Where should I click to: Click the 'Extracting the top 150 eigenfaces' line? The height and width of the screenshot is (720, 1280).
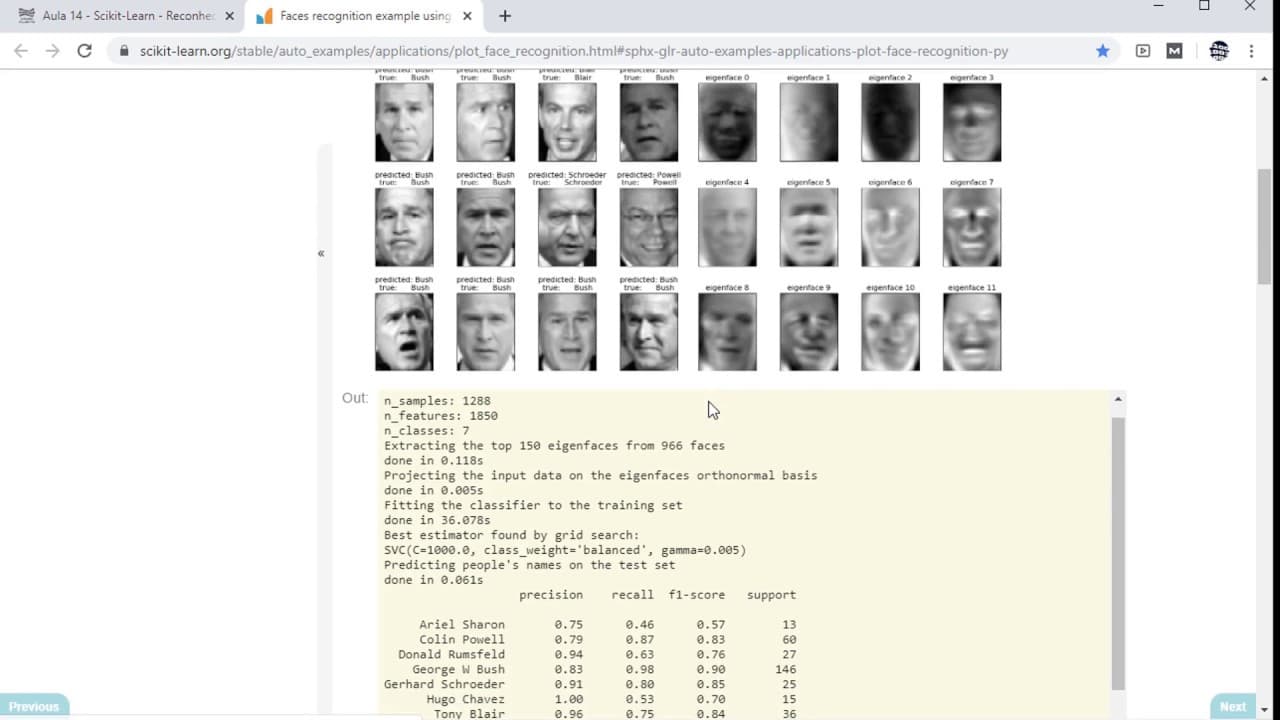click(554, 446)
